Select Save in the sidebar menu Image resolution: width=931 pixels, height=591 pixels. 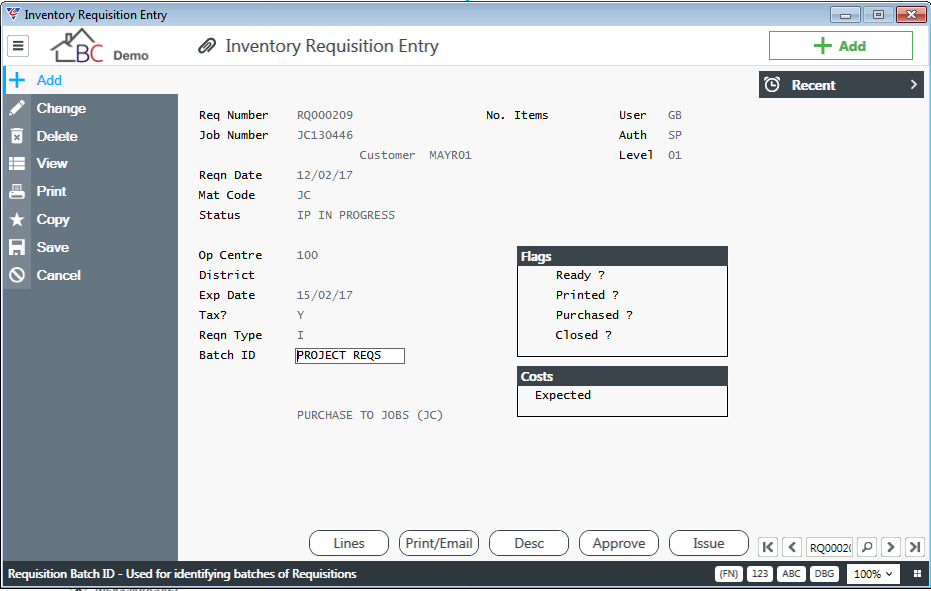point(90,247)
